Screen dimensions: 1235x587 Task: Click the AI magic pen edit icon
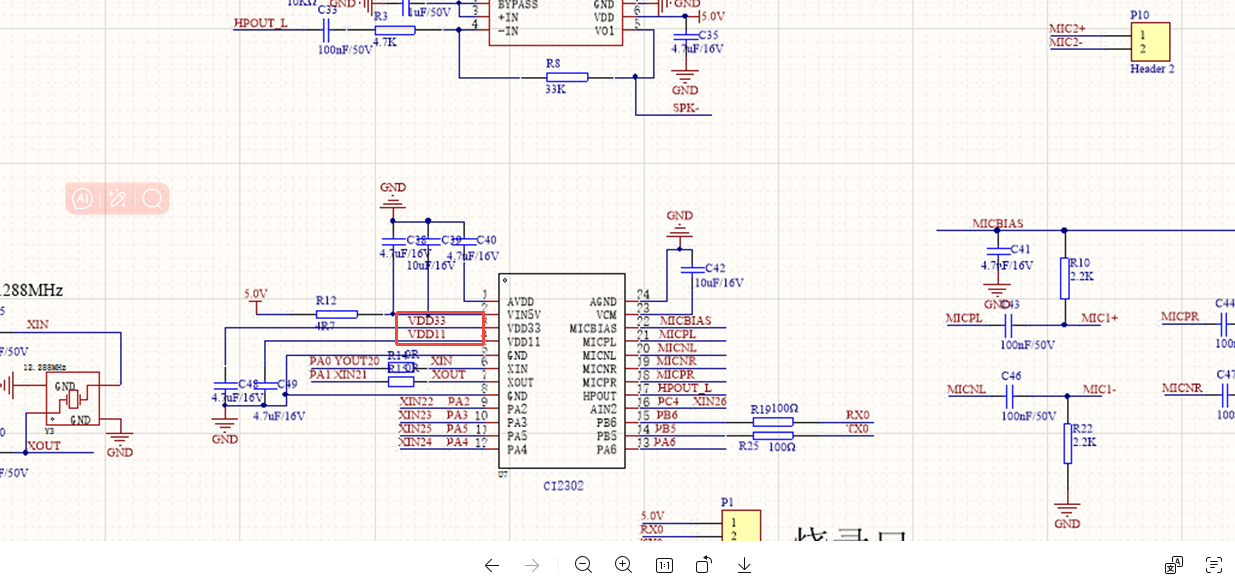pyautogui.click(x=118, y=199)
